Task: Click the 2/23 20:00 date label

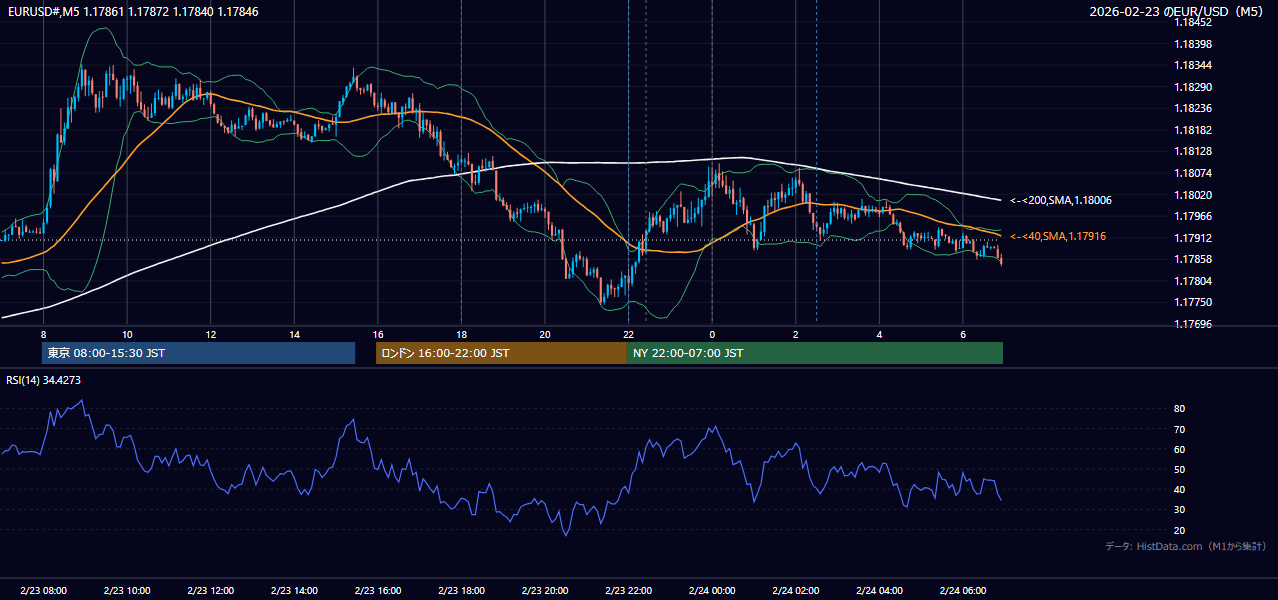Action: click(545, 591)
